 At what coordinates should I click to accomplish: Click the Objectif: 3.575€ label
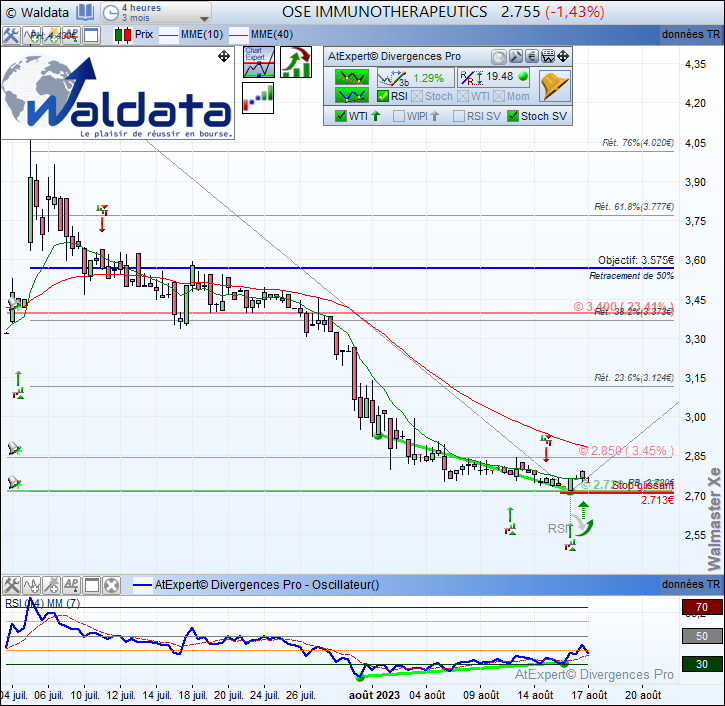[636, 260]
